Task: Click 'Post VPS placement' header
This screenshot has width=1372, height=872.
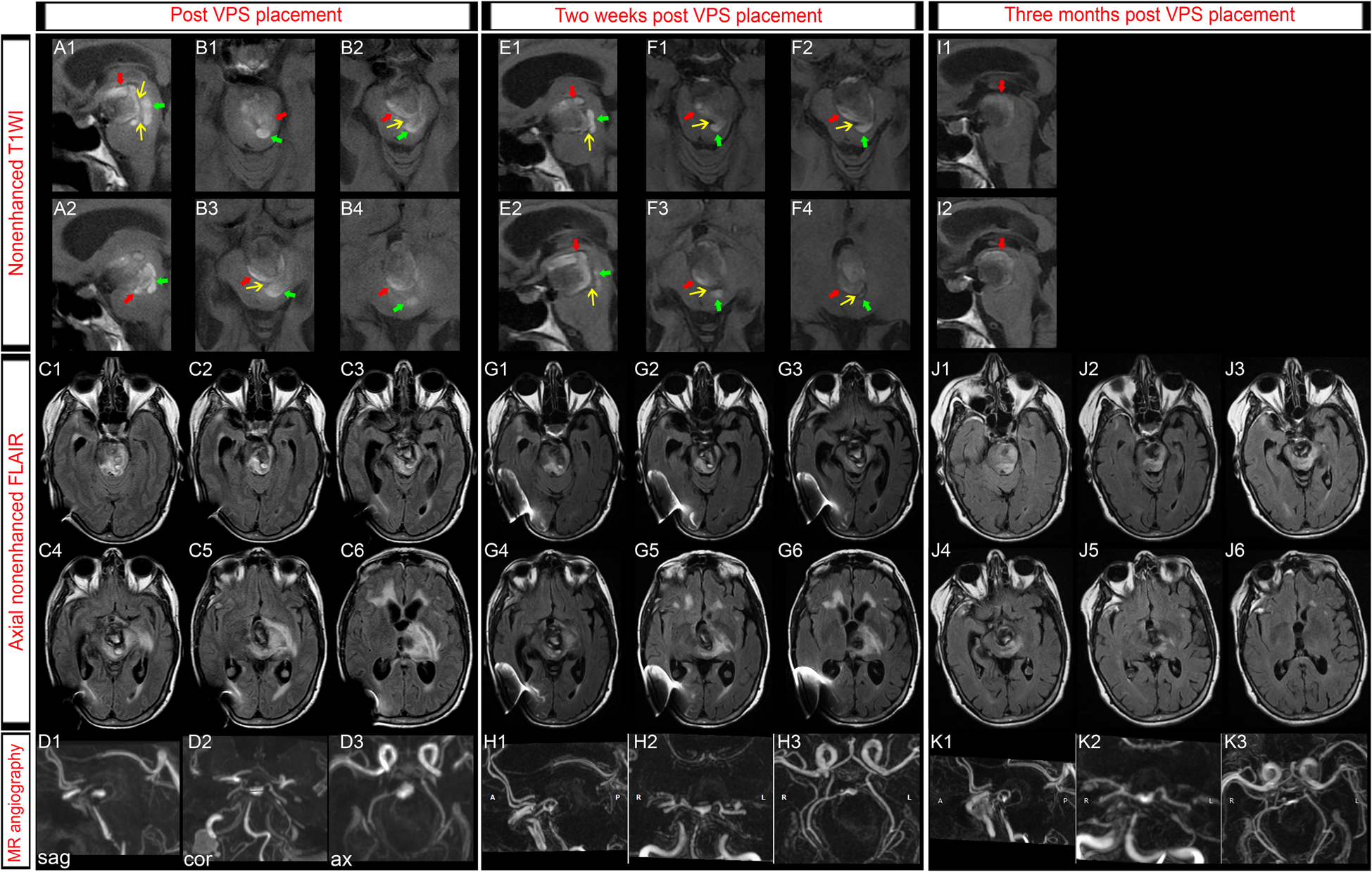Action: click(256, 15)
